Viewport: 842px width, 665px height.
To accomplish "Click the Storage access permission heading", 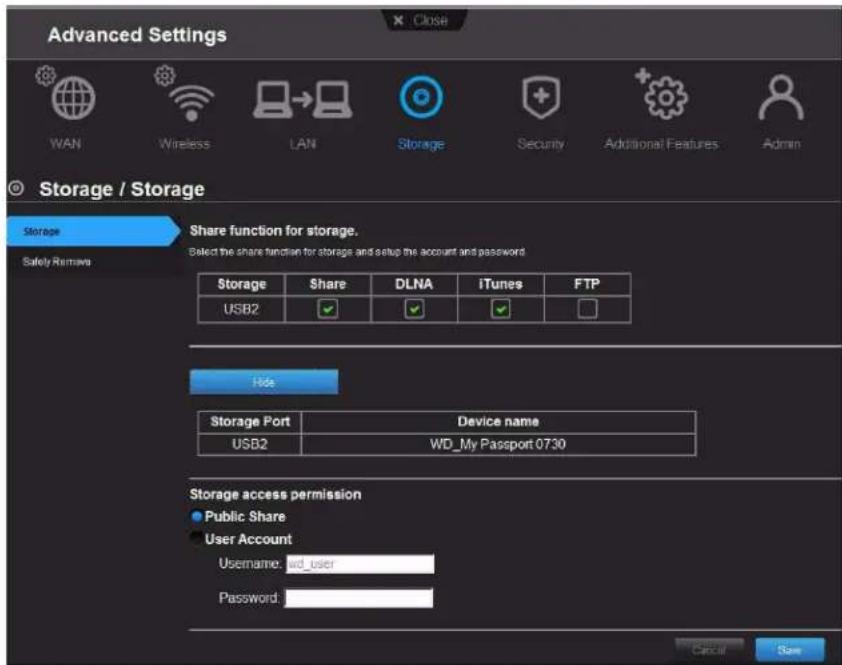I will click(x=275, y=494).
